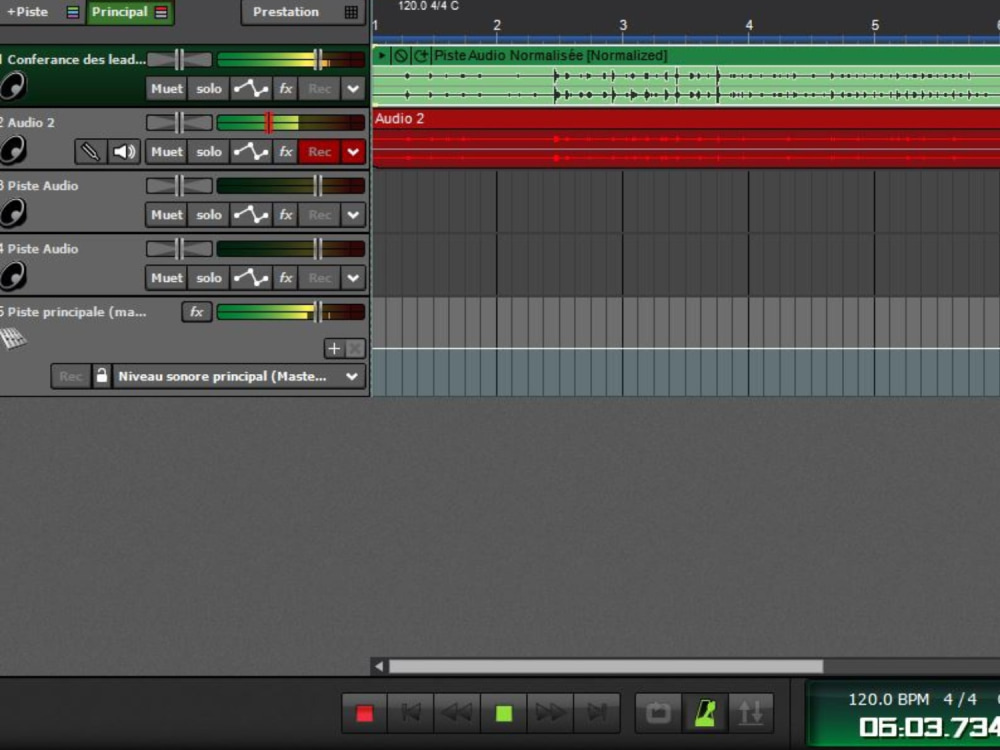The width and height of the screenshot is (1000, 750).
Task: Jump to start with skip-back button
Action: [x=410, y=712]
